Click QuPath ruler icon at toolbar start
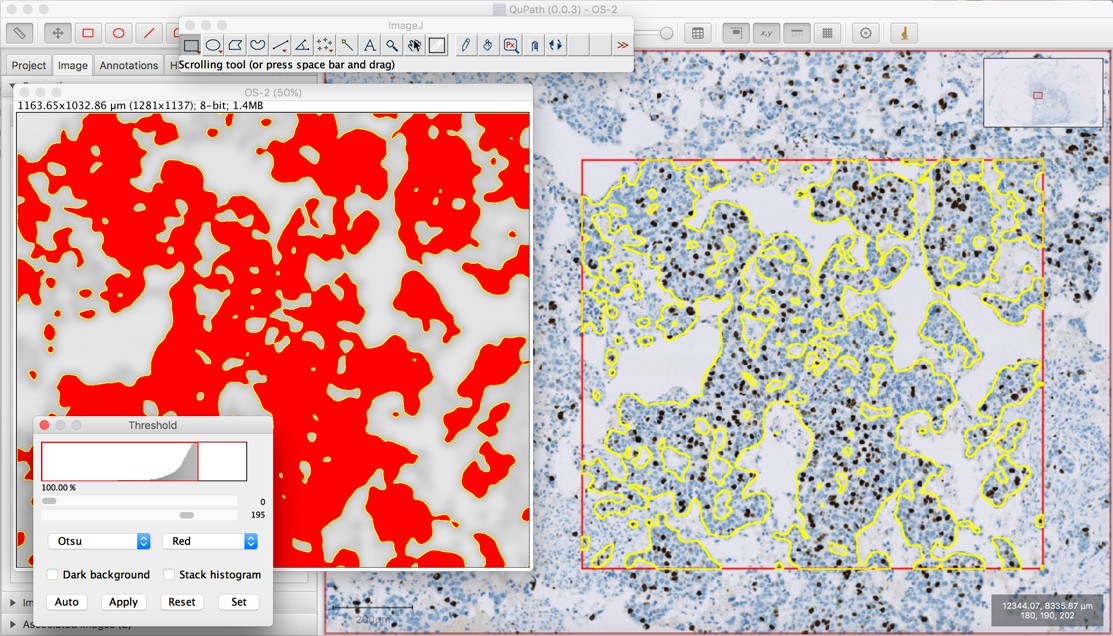Image resolution: width=1113 pixels, height=636 pixels. (x=20, y=33)
